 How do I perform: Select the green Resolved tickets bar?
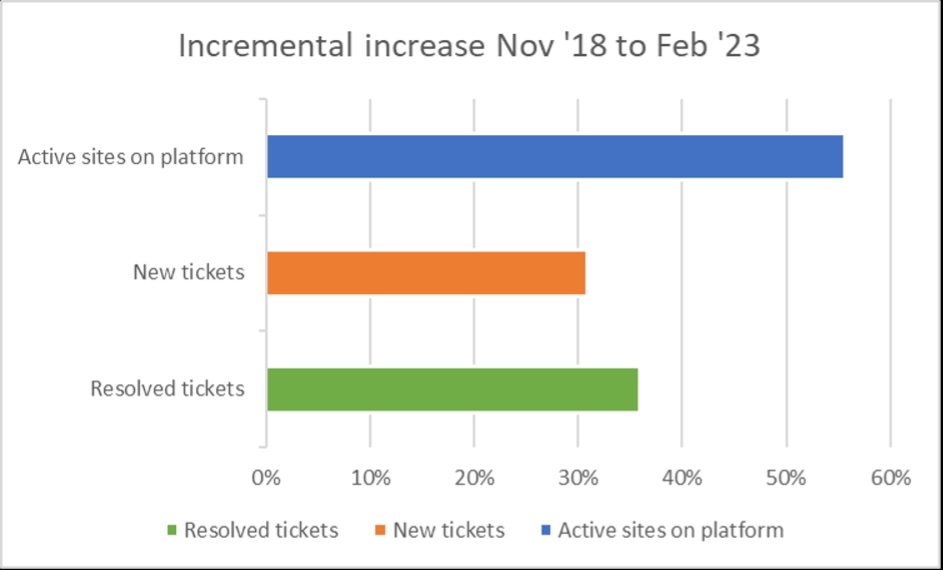(452, 389)
